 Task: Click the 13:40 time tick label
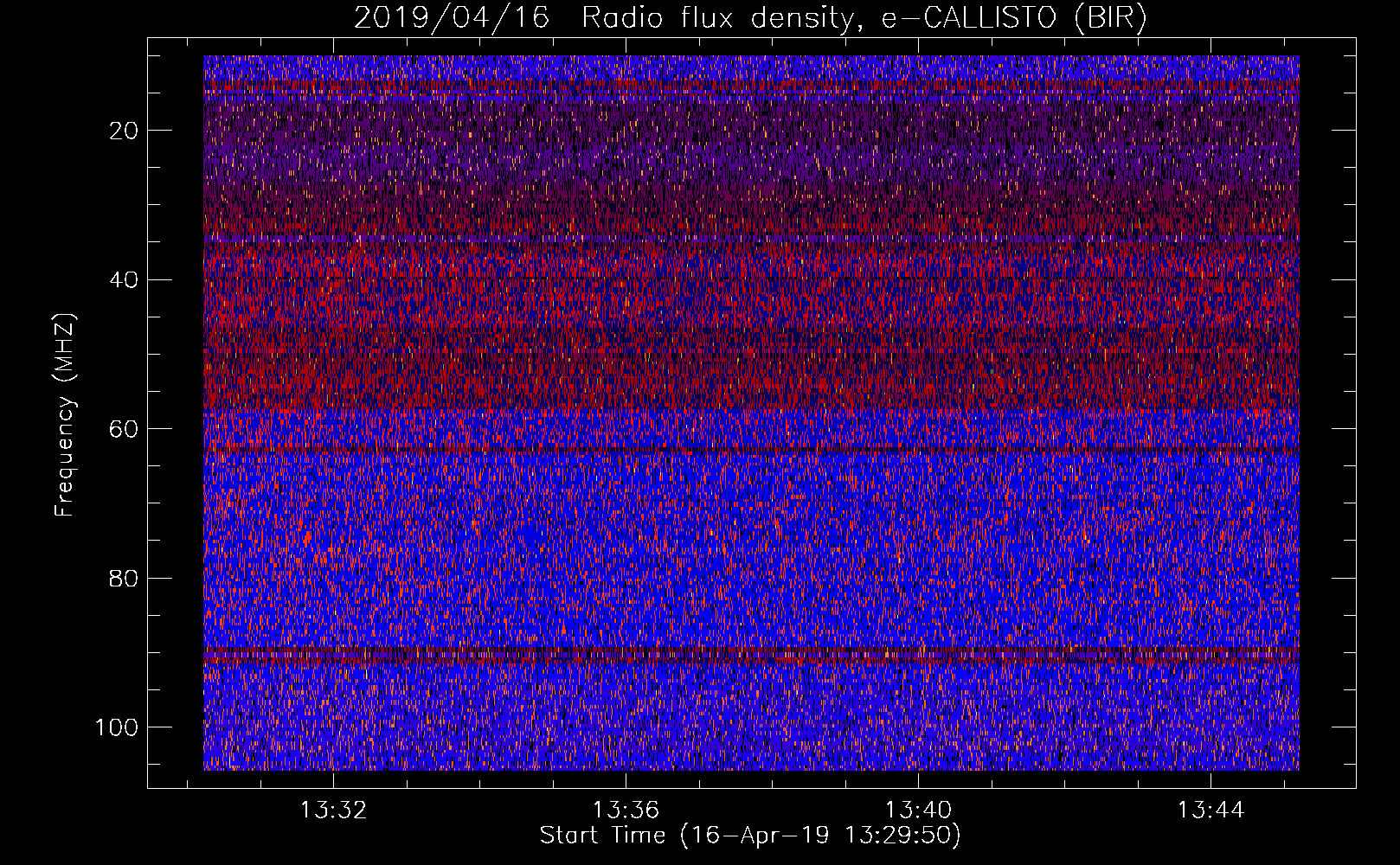[918, 811]
